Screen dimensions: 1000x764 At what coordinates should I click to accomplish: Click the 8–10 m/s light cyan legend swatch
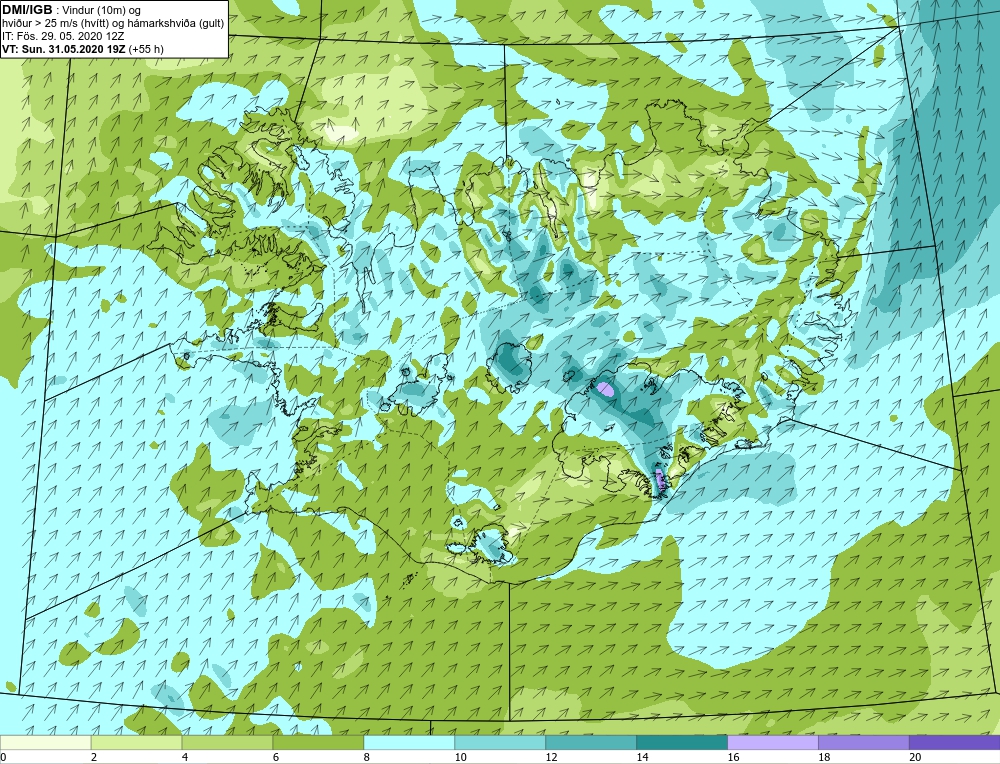[409, 743]
